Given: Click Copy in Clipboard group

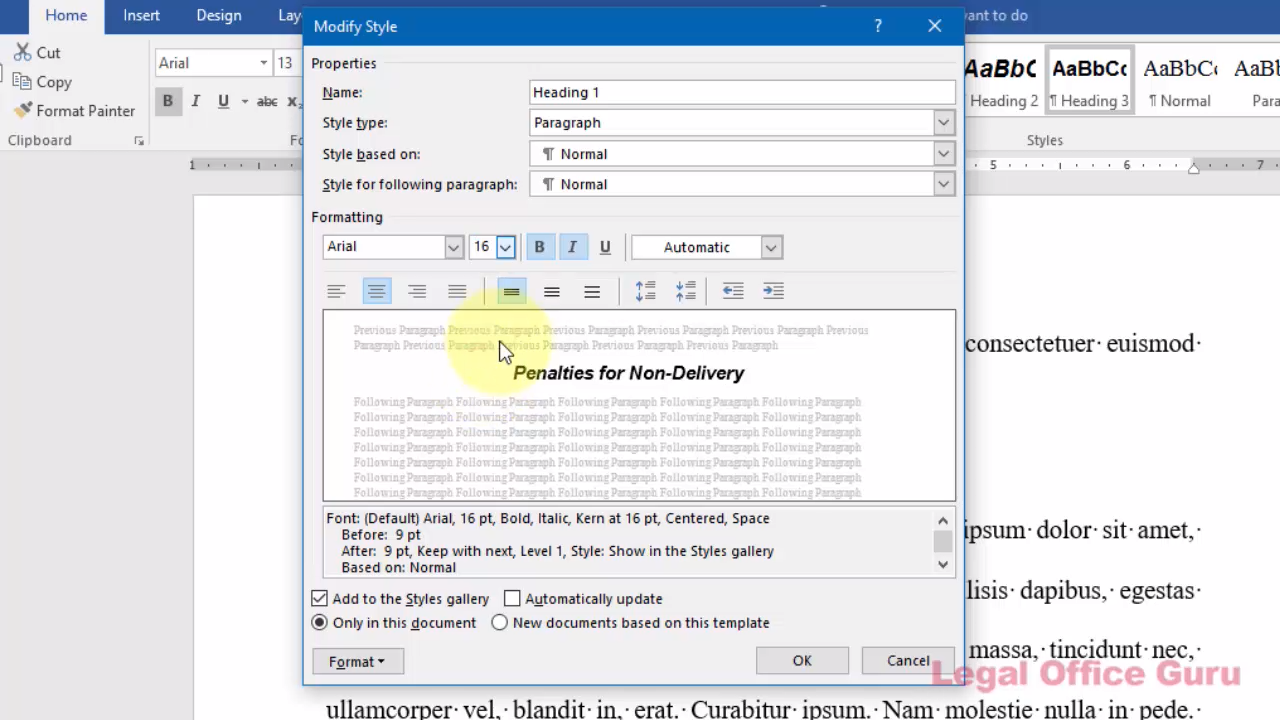Looking at the screenshot, I should pyautogui.click(x=42, y=82).
